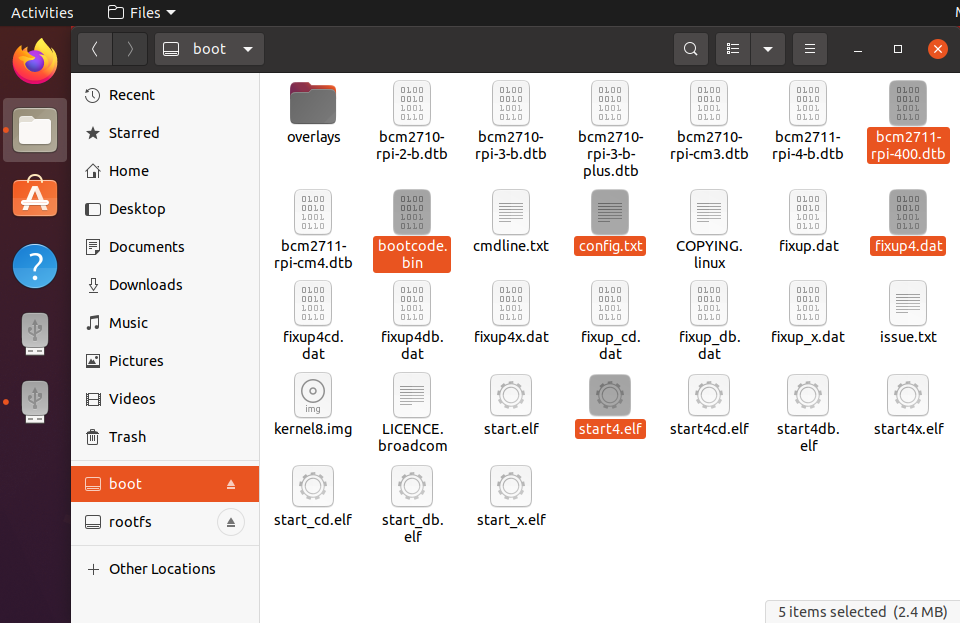Select the COPYING.linux file icon
Viewport: 960px width, 623px height.
pos(709,212)
